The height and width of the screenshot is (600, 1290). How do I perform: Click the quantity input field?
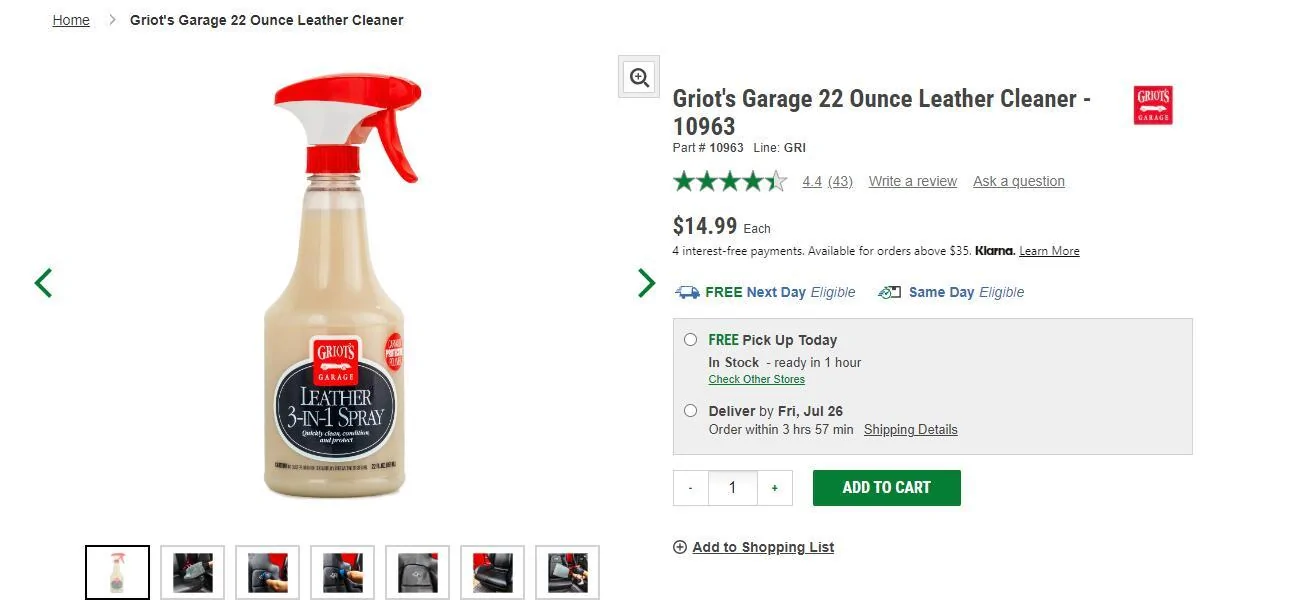[732, 488]
